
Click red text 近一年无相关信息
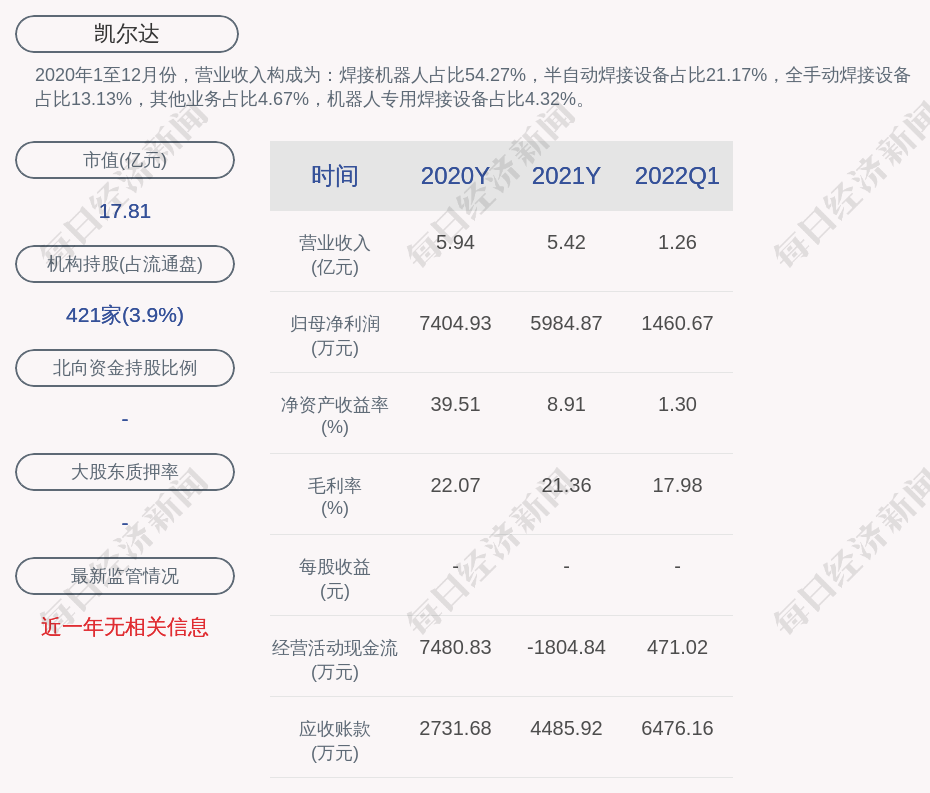[125, 627]
